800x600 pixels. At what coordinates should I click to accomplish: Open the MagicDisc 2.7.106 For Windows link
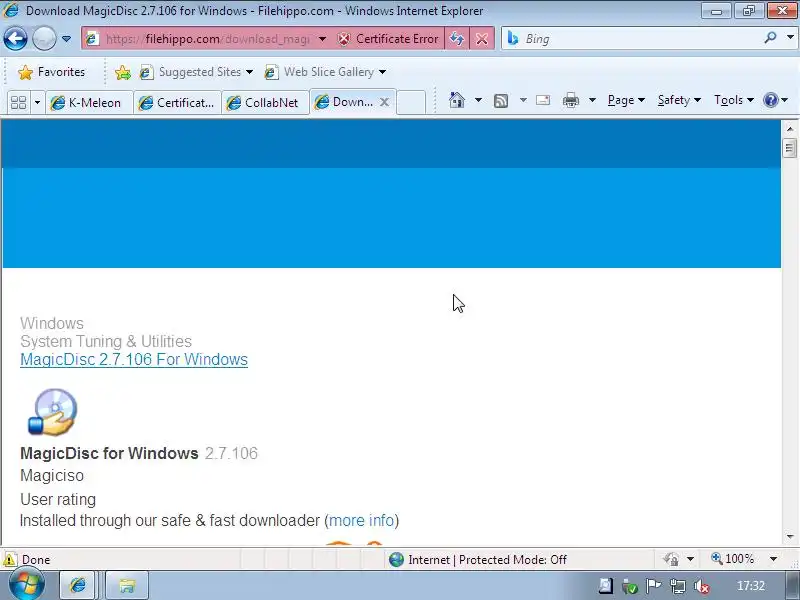134,360
